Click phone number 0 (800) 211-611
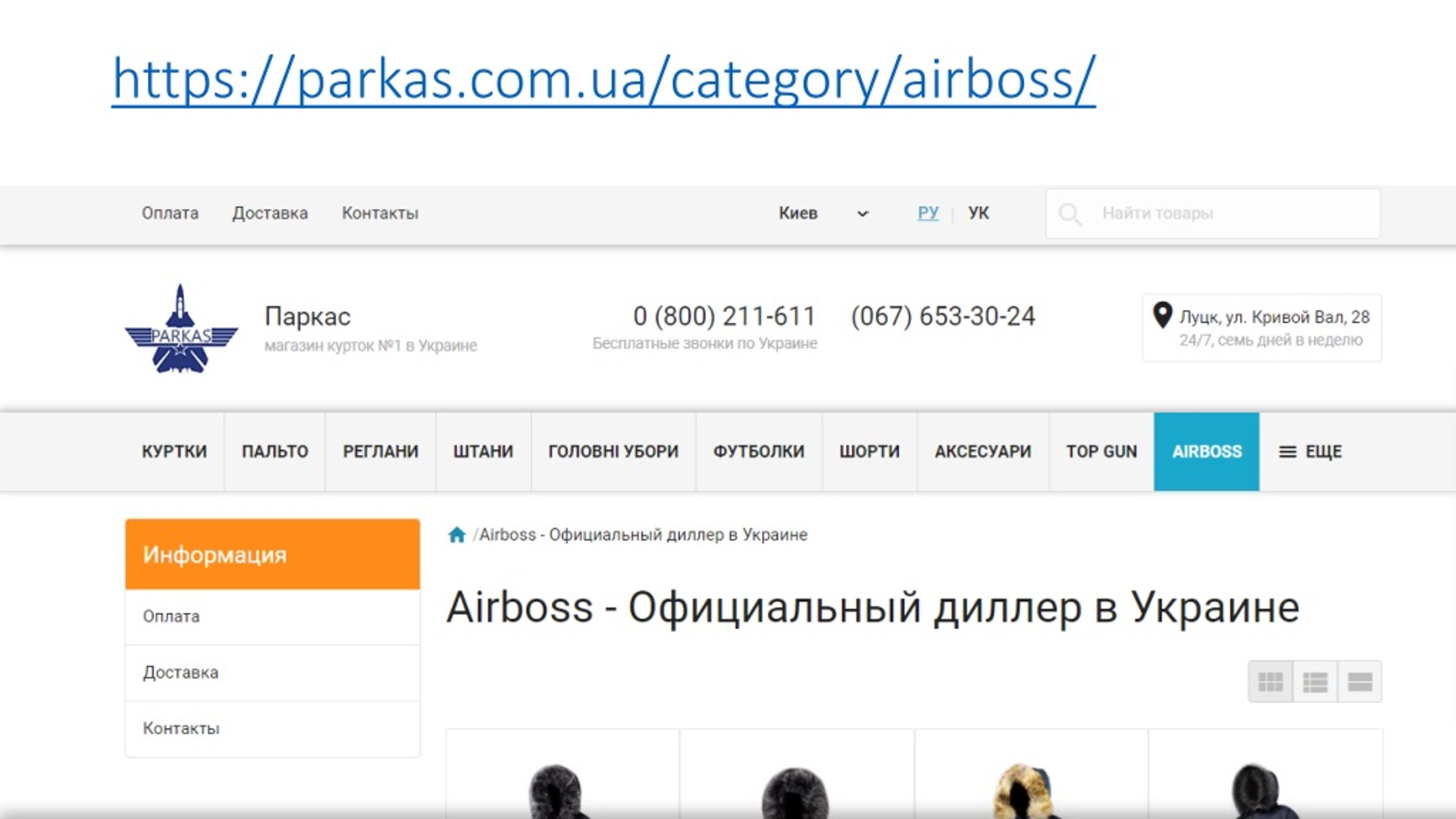 click(725, 316)
